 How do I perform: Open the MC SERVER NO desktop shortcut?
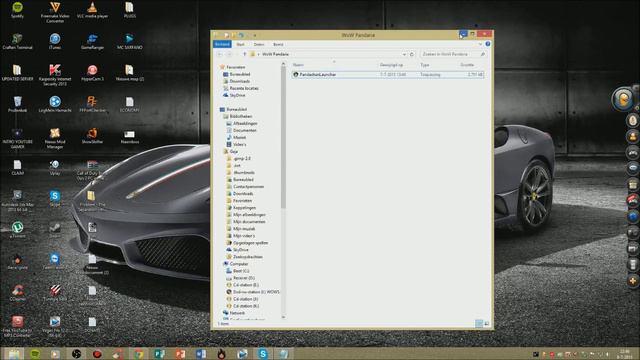click(x=129, y=41)
